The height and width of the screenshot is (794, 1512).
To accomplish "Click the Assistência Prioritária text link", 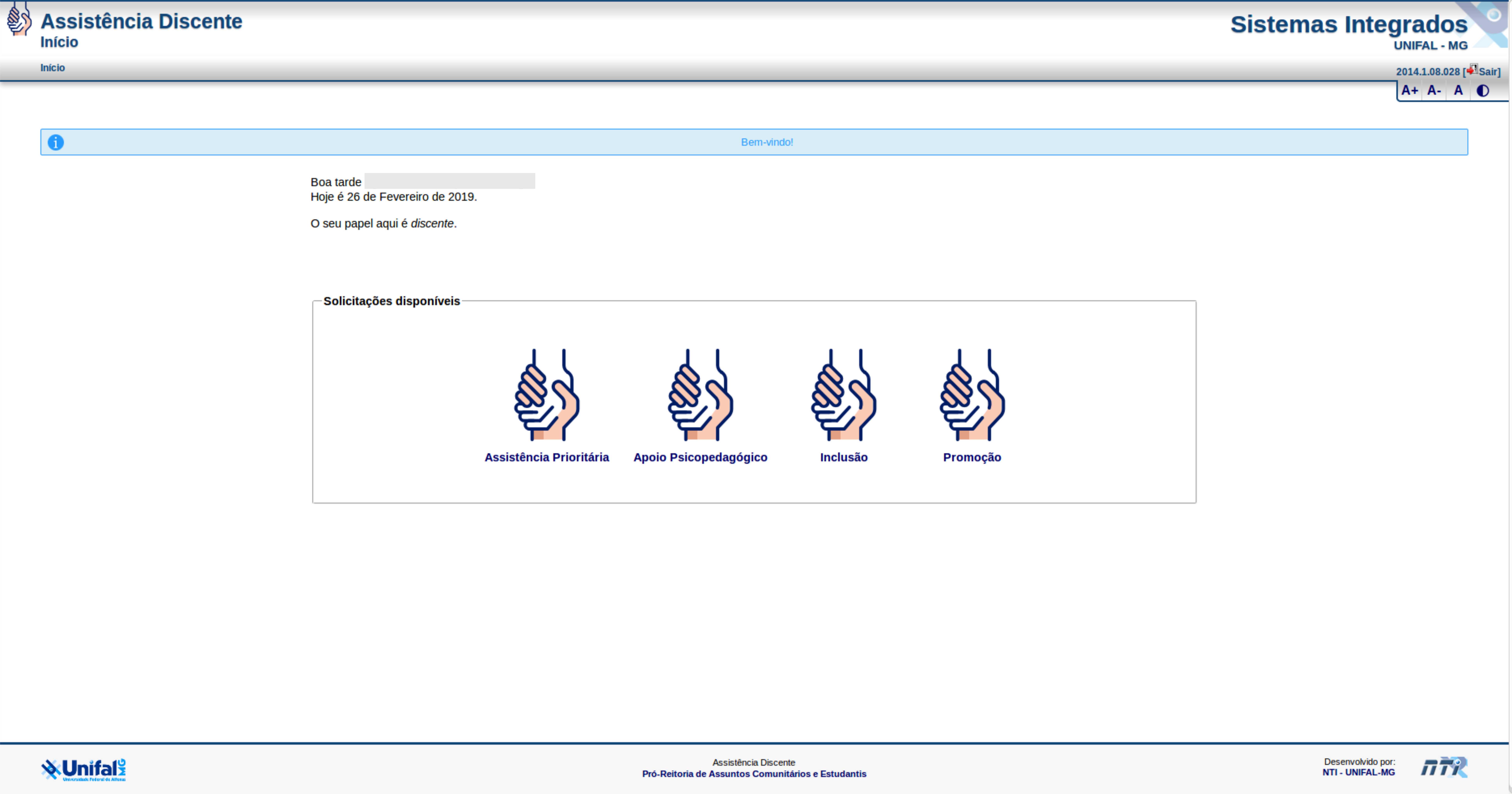I will pos(547,457).
